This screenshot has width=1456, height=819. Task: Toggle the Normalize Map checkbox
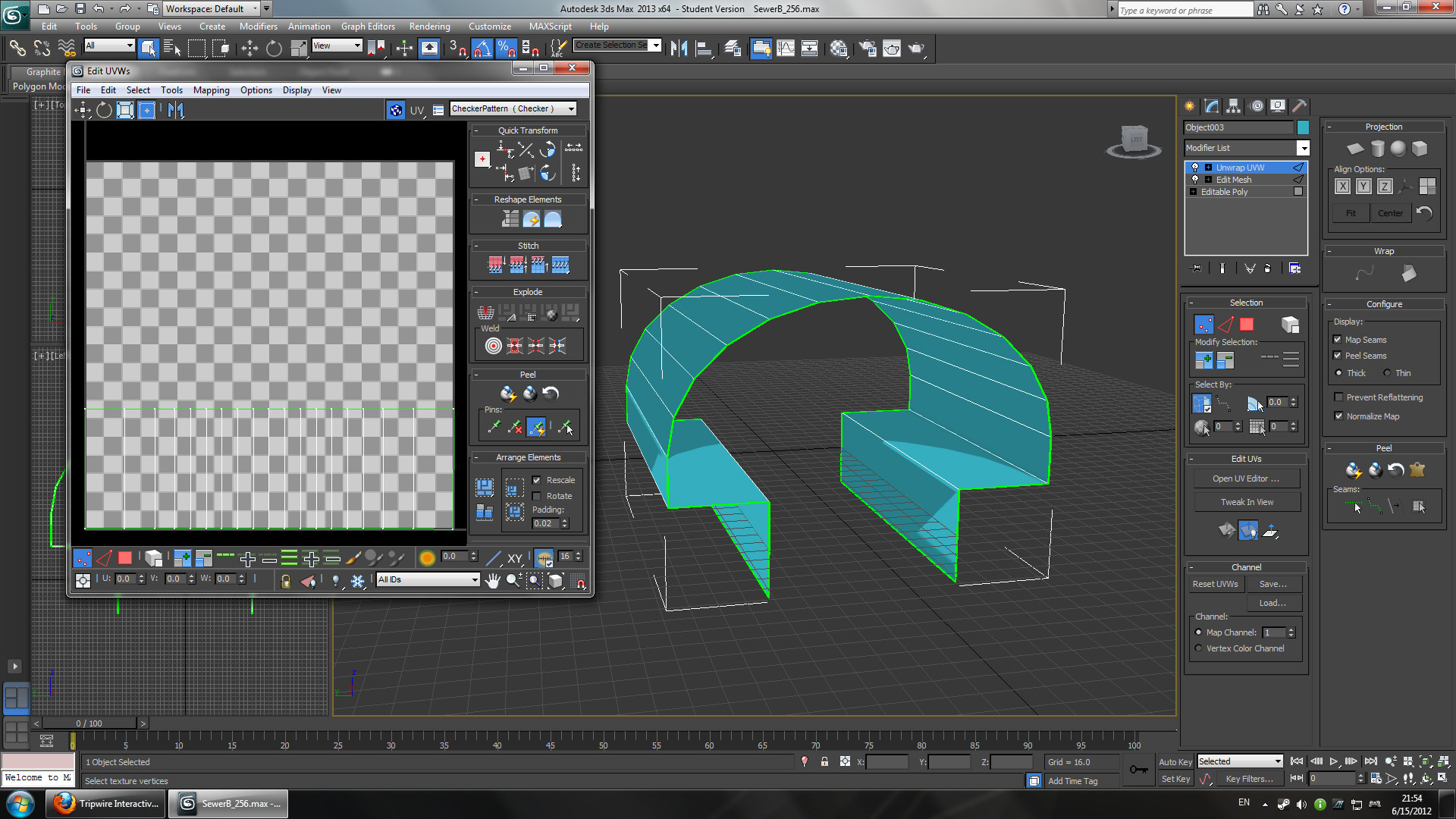coord(1338,416)
